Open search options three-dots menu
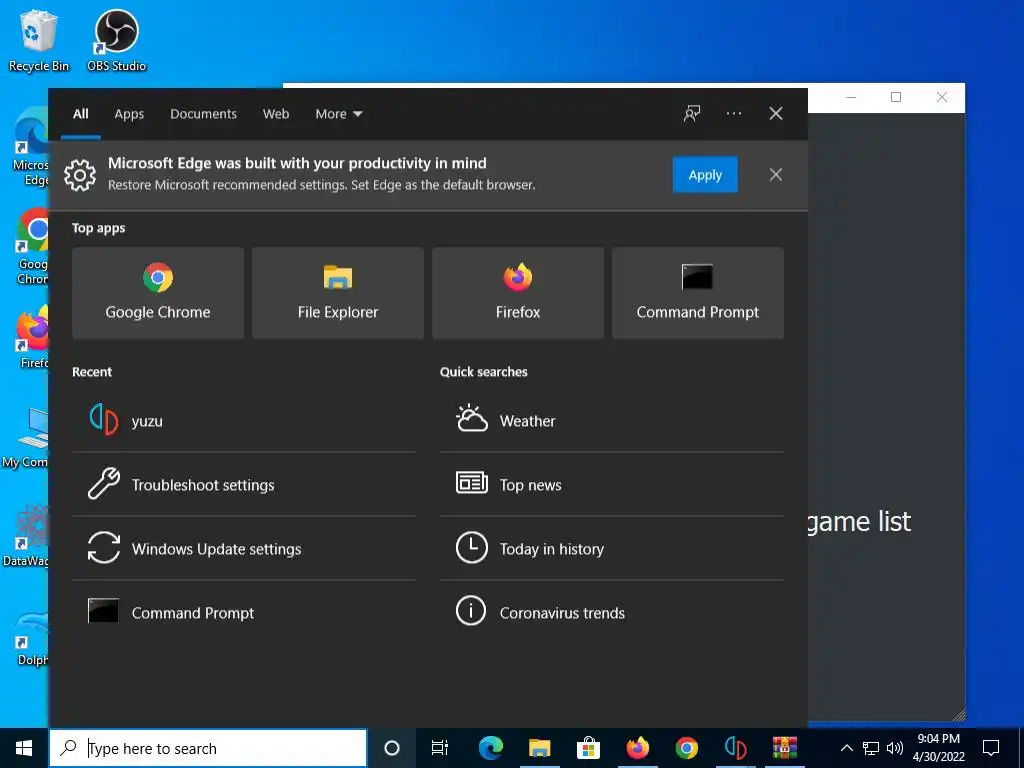The image size is (1024, 768). coord(733,114)
